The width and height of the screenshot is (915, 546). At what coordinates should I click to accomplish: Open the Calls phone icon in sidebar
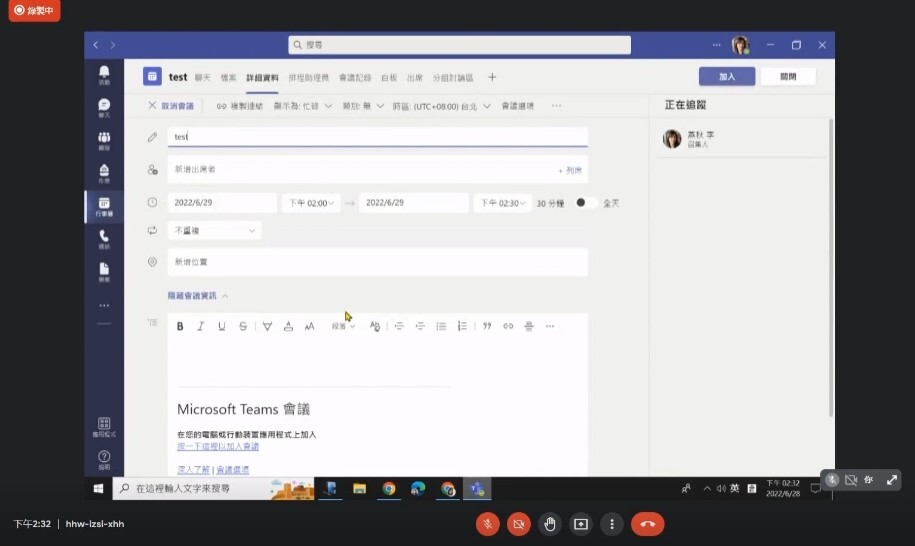point(104,239)
